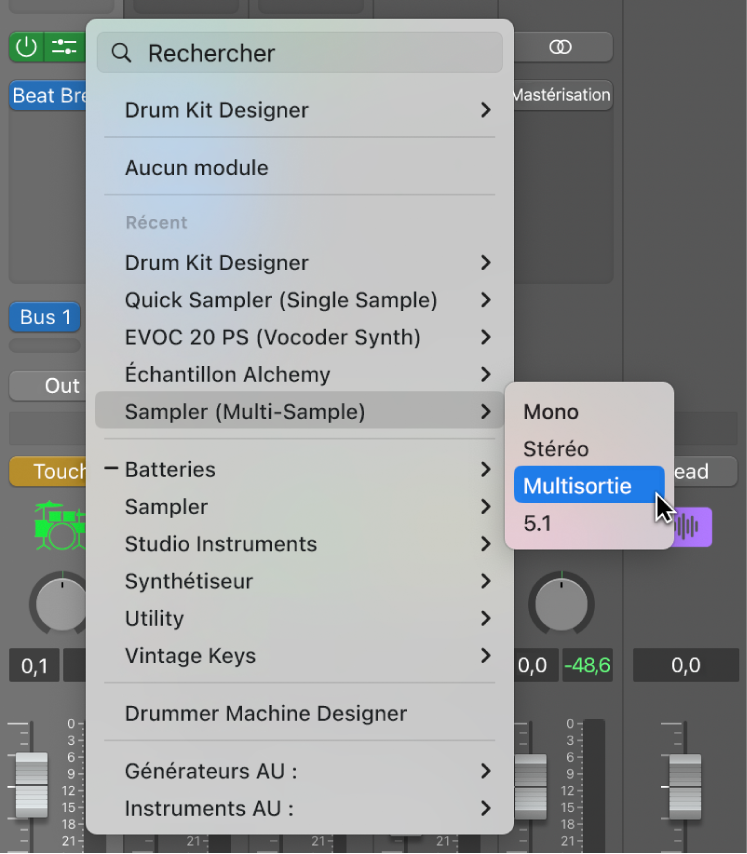The image size is (747, 854).
Task: Open channel strip settings sliders icon
Action: click(x=64, y=47)
